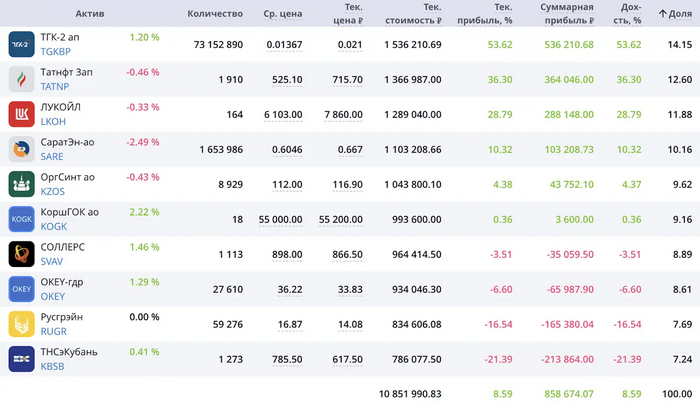Click the Русгрэйн yellow logo icon
The height and width of the screenshot is (404, 700).
click(x=22, y=324)
